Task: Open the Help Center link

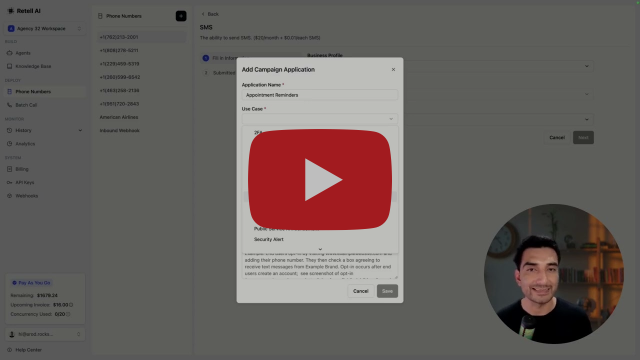Action: [x=24, y=350]
